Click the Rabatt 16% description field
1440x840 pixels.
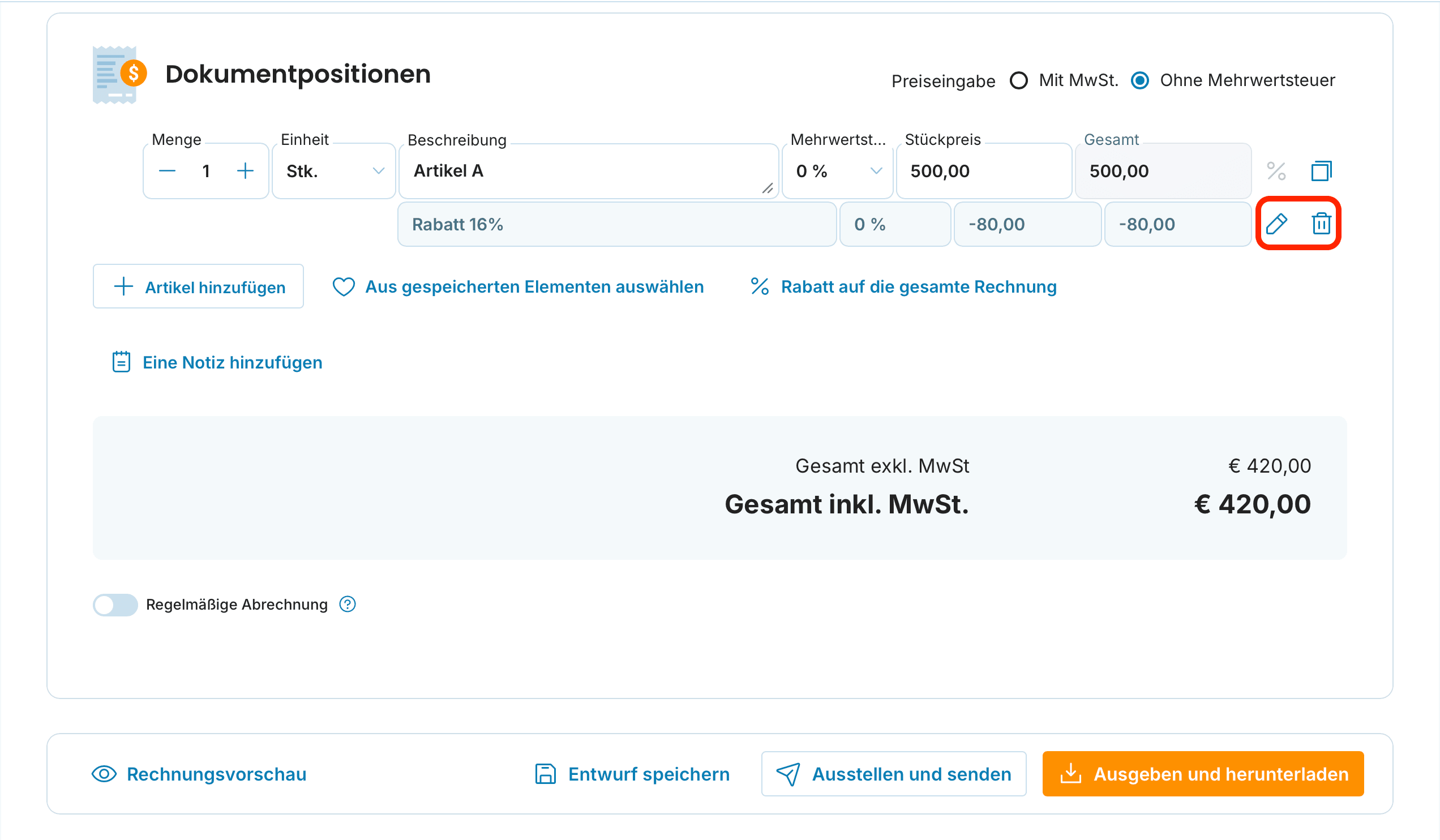point(617,224)
